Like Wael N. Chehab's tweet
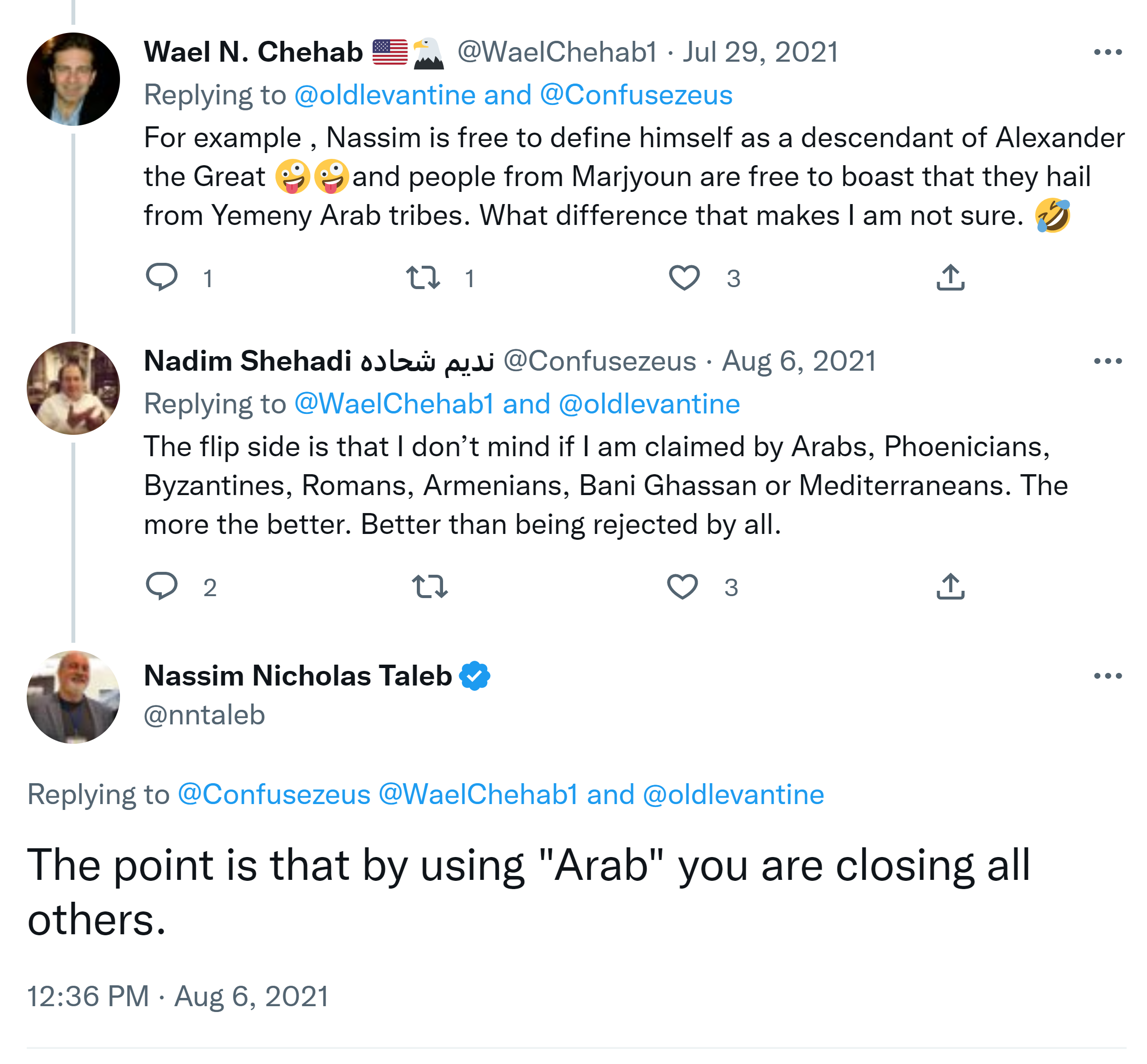 [684, 277]
